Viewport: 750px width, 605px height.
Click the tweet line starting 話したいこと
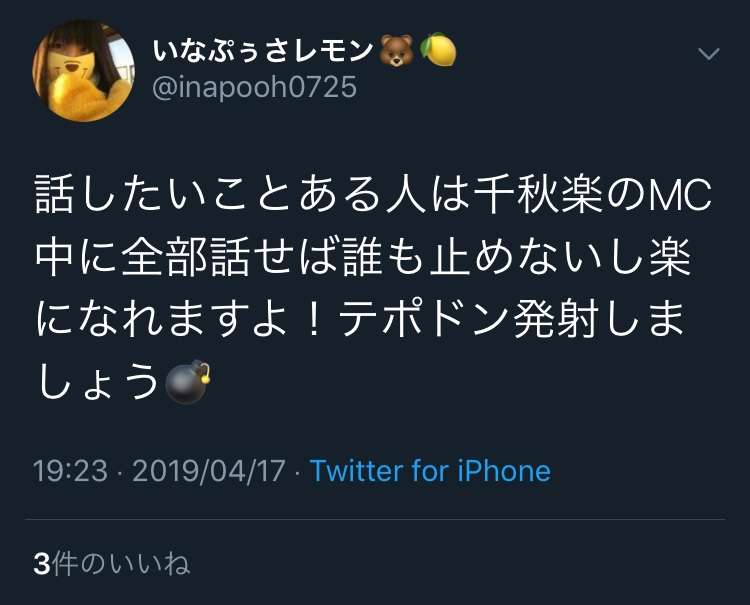click(374, 195)
